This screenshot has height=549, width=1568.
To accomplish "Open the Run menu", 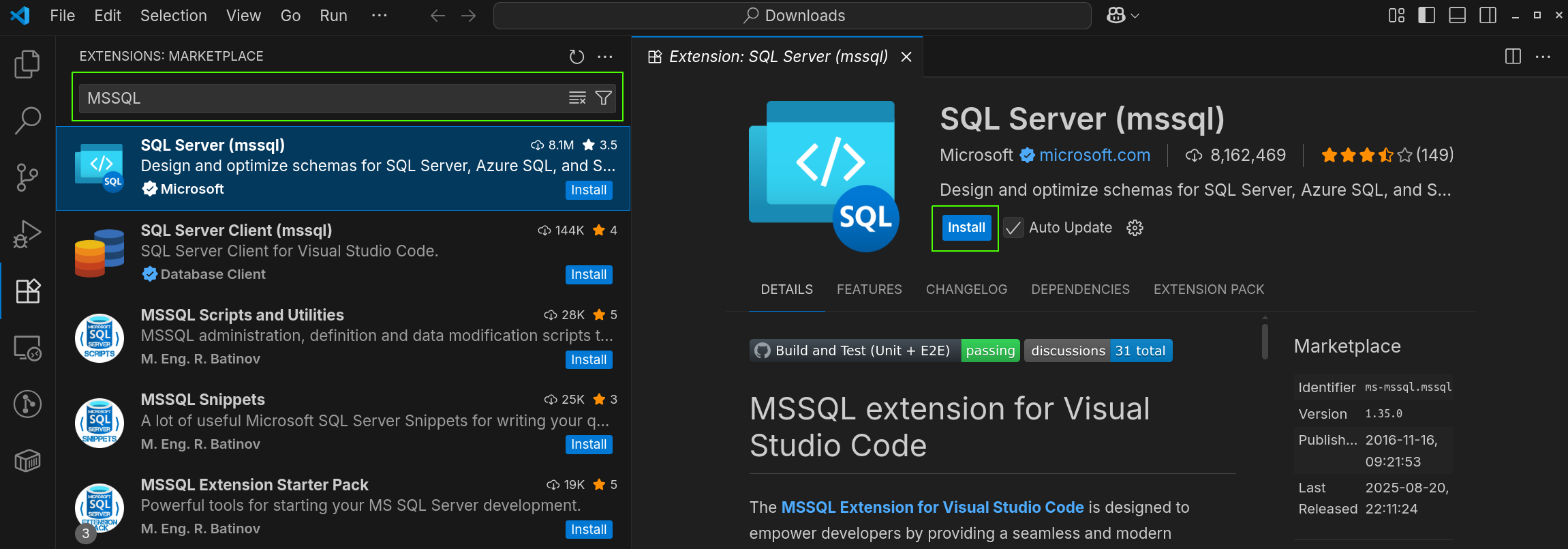I will coord(333,16).
